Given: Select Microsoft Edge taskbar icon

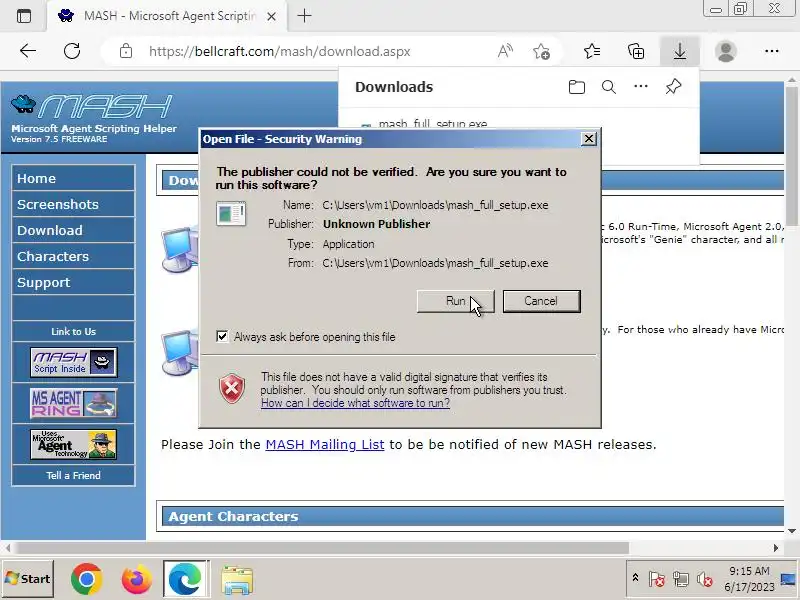Looking at the screenshot, I should point(186,579).
